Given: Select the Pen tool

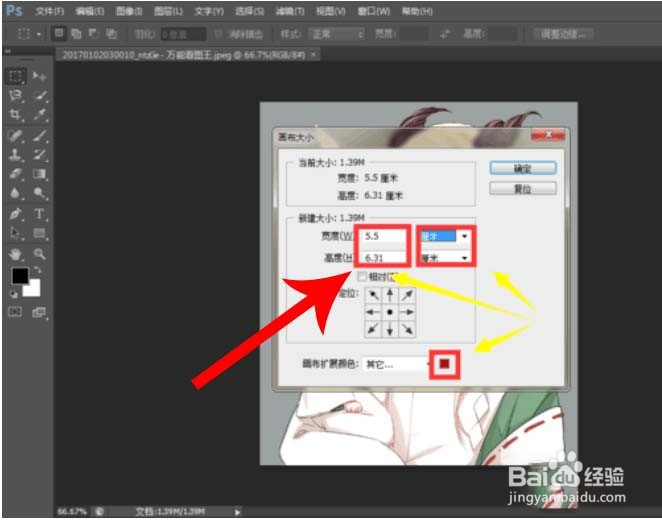Looking at the screenshot, I should click(16, 214).
